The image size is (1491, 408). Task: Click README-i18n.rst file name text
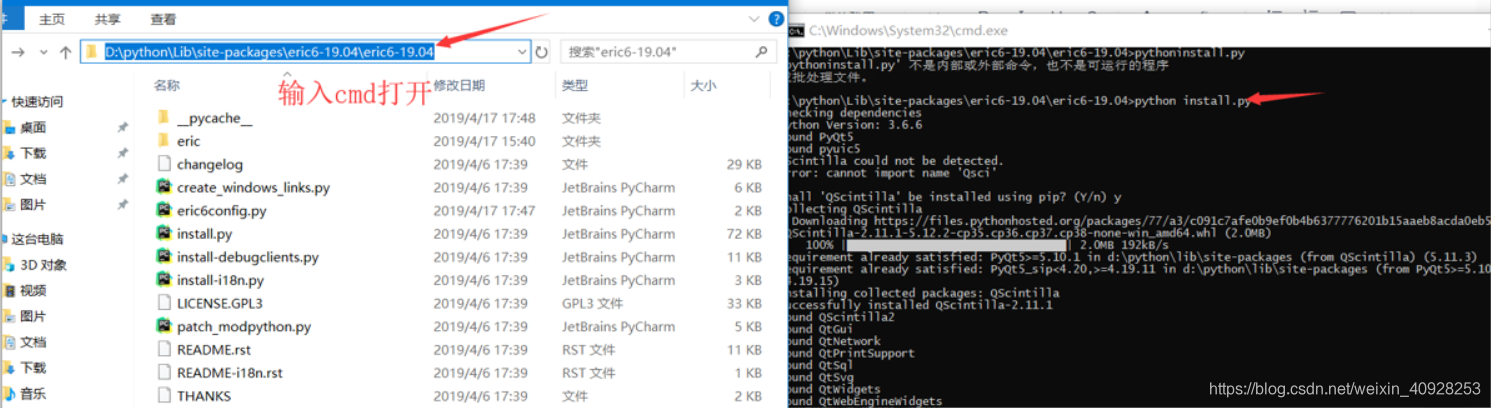[x=229, y=372]
